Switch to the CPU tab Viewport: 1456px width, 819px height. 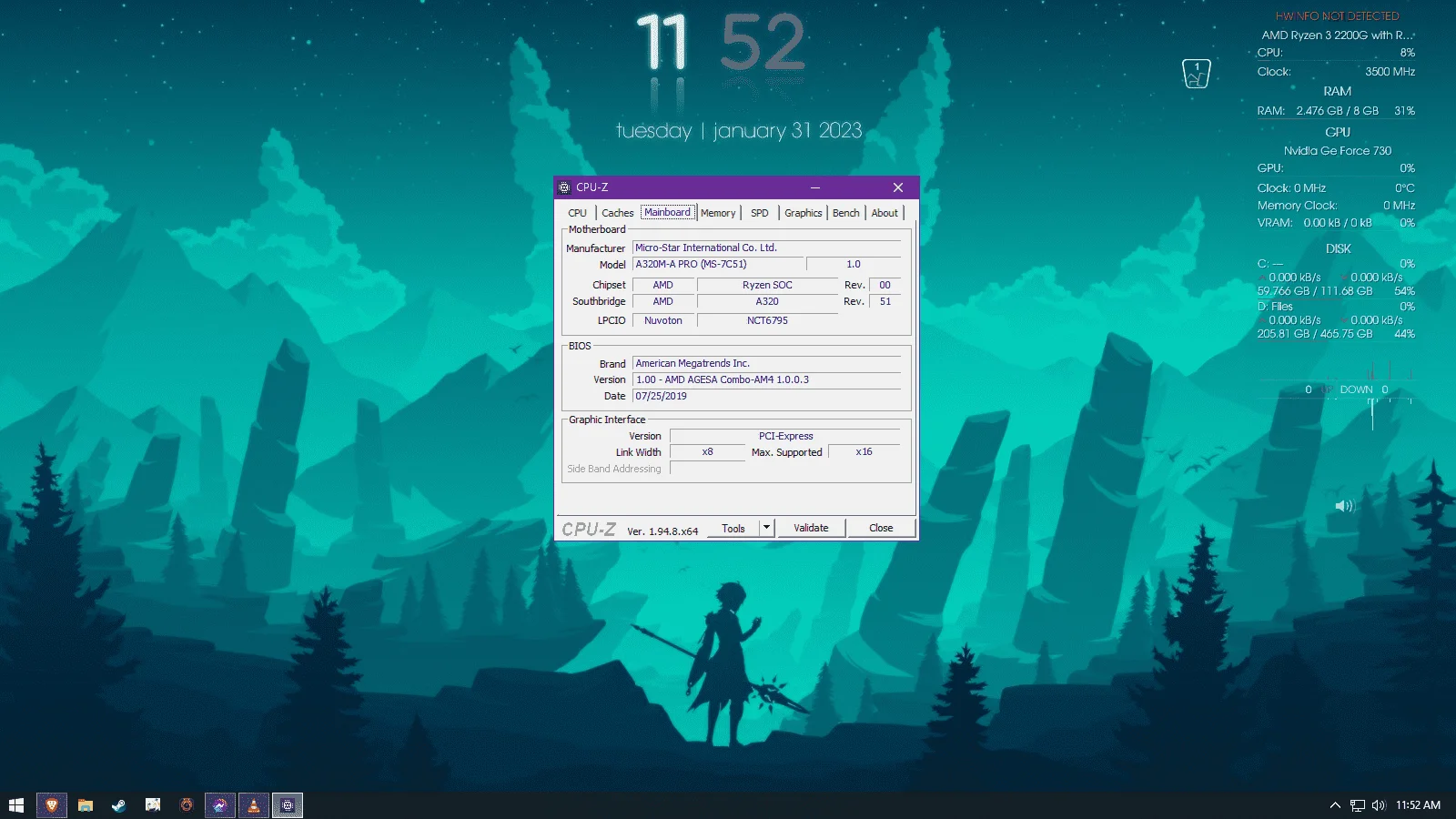(x=578, y=213)
